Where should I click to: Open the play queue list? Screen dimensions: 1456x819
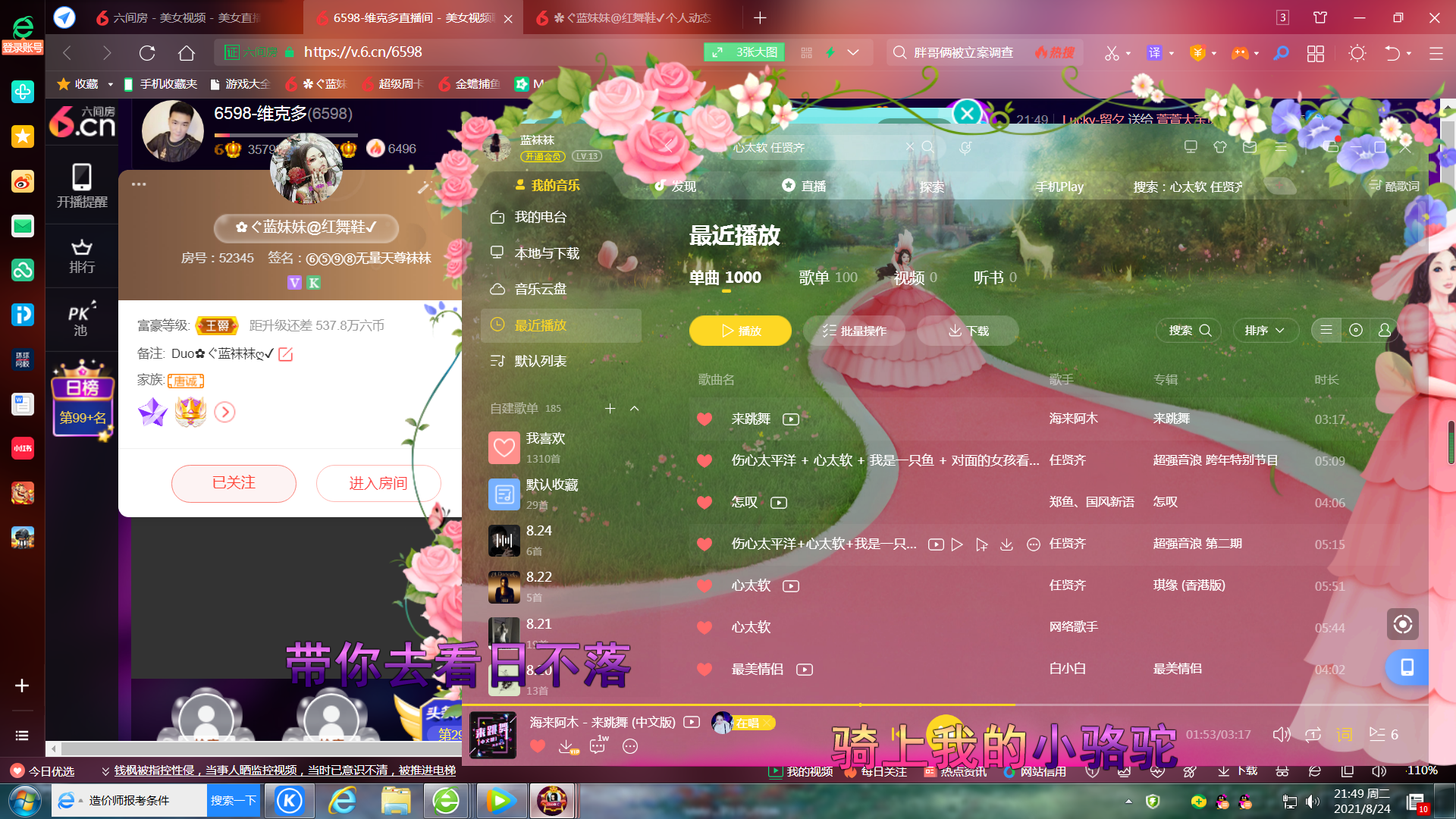click(x=1384, y=734)
